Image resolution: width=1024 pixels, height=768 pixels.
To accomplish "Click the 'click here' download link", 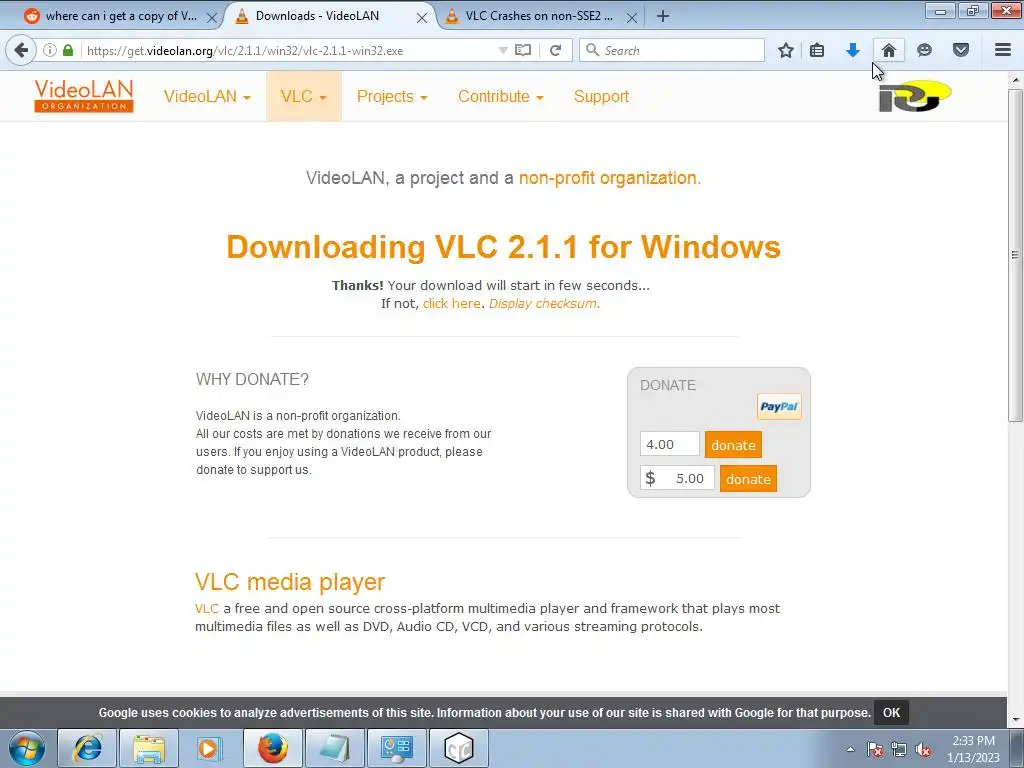I will coord(451,304).
